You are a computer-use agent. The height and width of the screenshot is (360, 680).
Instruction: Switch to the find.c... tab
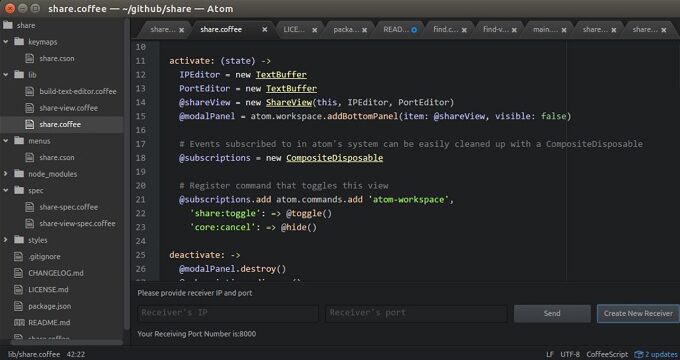(445, 29)
